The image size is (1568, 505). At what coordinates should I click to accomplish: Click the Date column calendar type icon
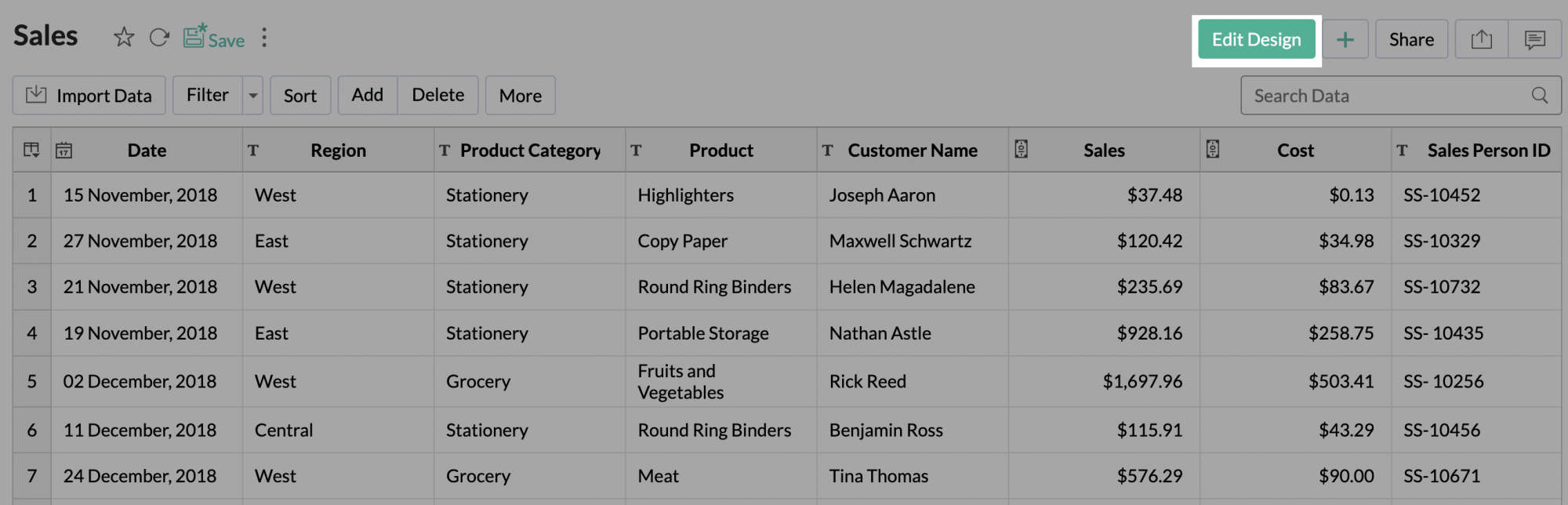(x=64, y=151)
